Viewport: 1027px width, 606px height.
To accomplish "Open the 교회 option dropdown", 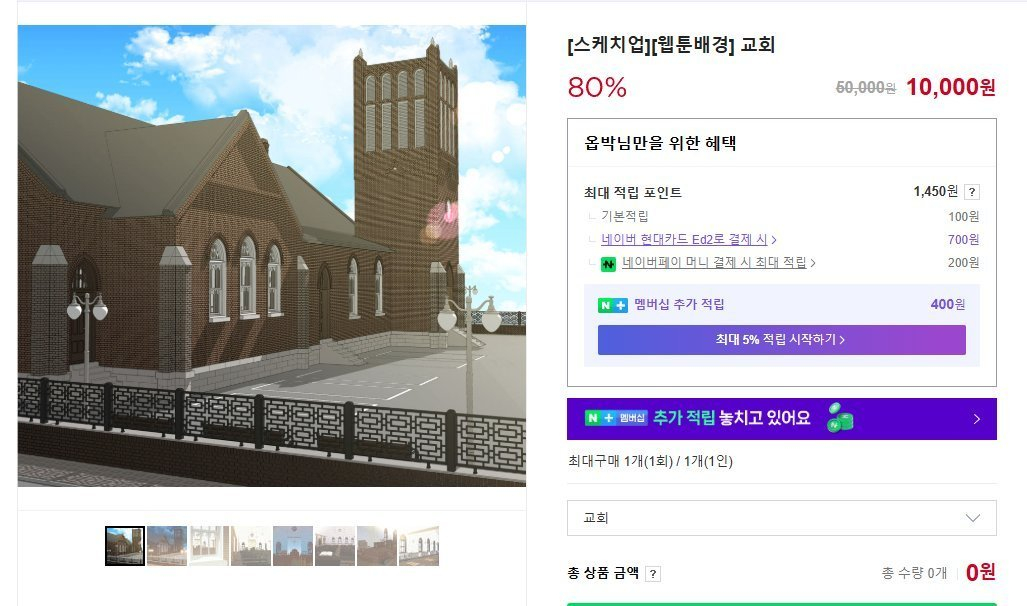I will [781, 518].
